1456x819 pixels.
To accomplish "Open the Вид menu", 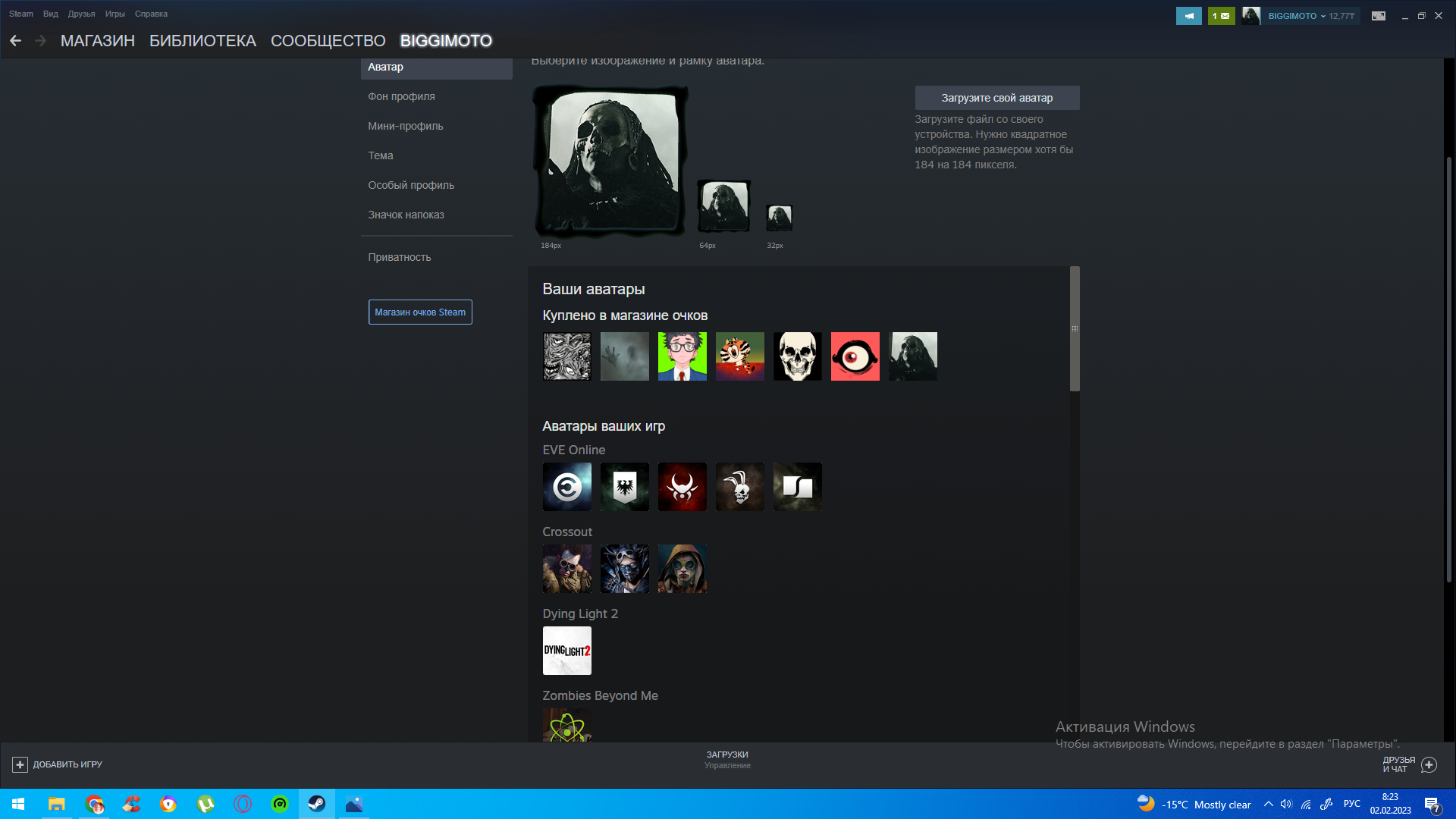I will pyautogui.click(x=51, y=14).
